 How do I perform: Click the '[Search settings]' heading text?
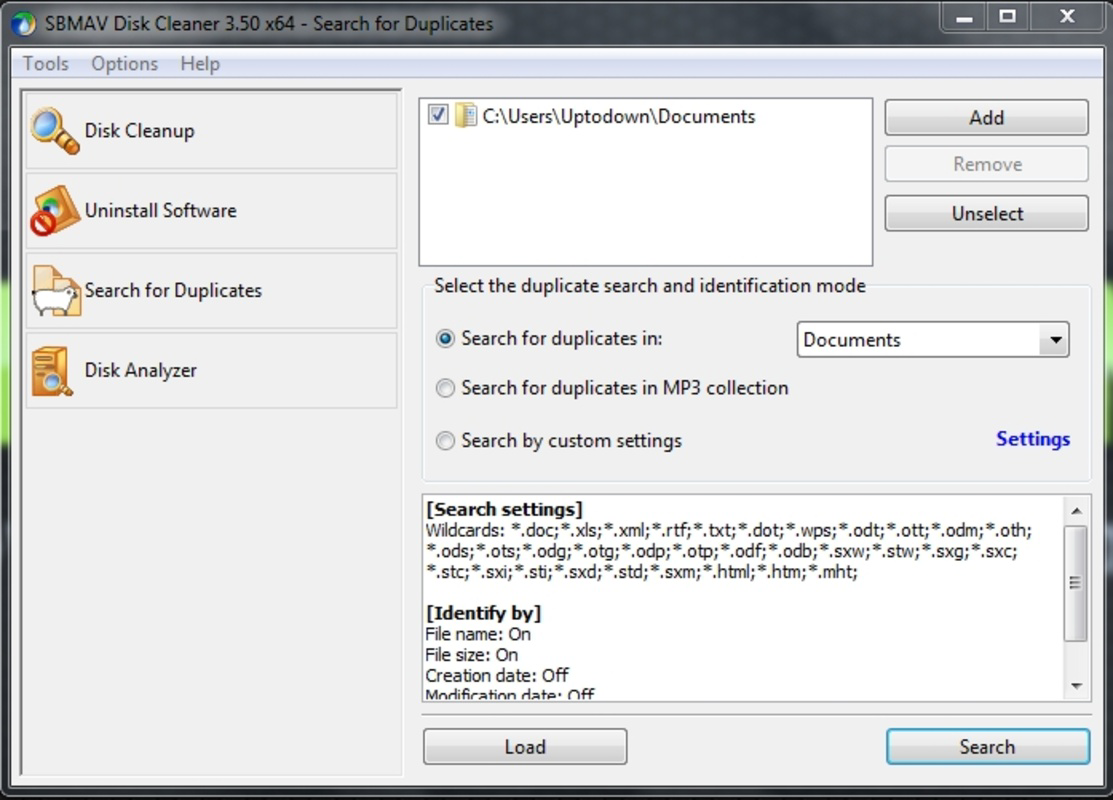[504, 510]
